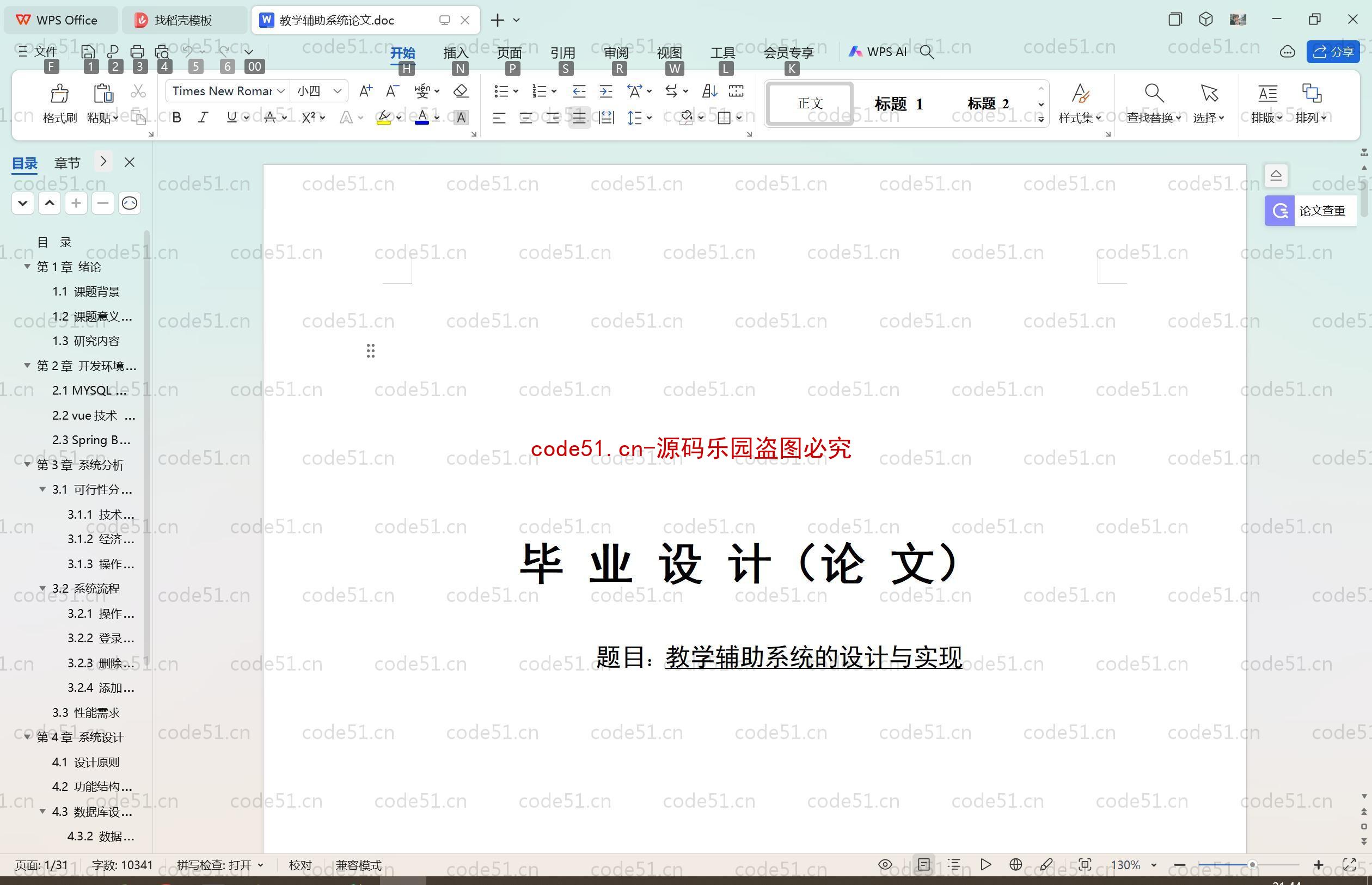The height and width of the screenshot is (885, 1372).
Task: Open the Review (审阅) ribbon tab
Action: (x=616, y=53)
